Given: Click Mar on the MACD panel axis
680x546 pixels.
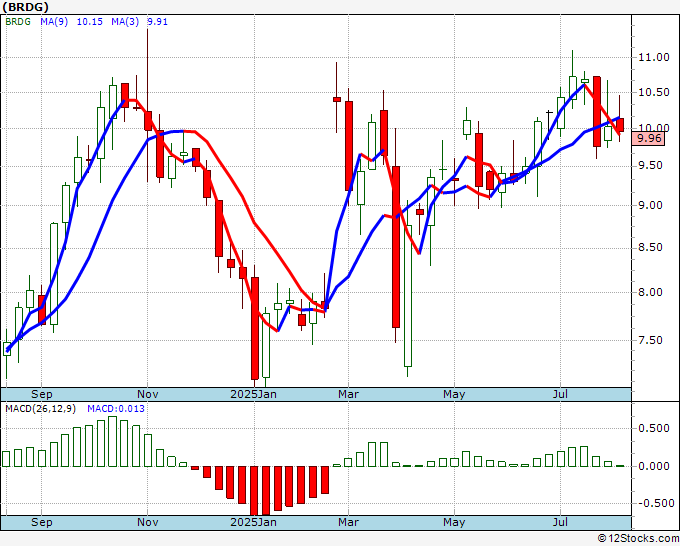Looking at the screenshot, I should (349, 522).
